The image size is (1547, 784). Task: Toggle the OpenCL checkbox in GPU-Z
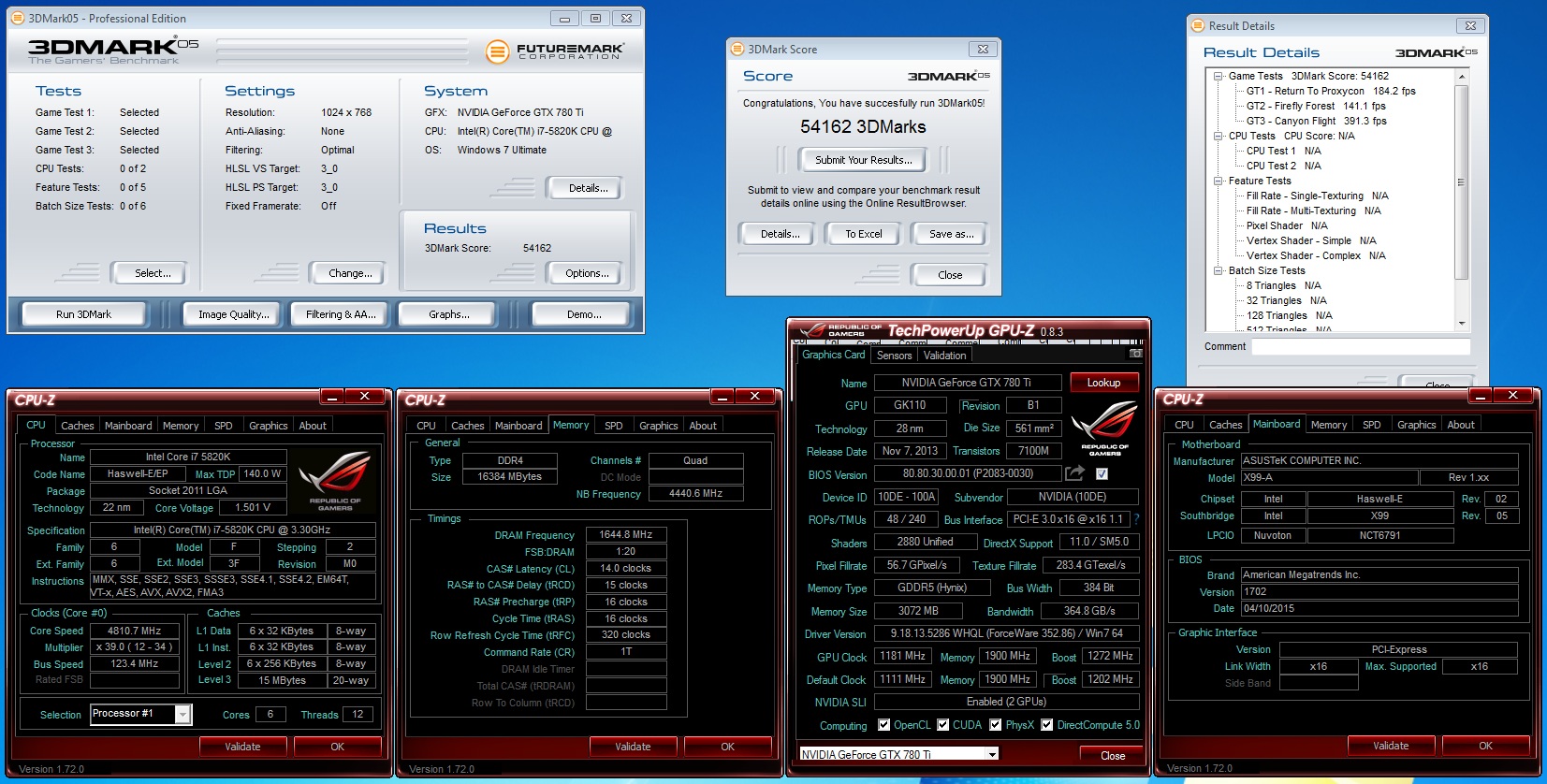(883, 724)
